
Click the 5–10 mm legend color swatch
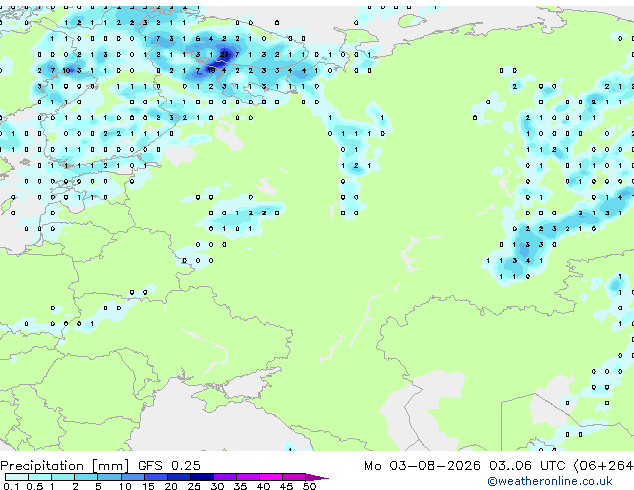[109, 477]
